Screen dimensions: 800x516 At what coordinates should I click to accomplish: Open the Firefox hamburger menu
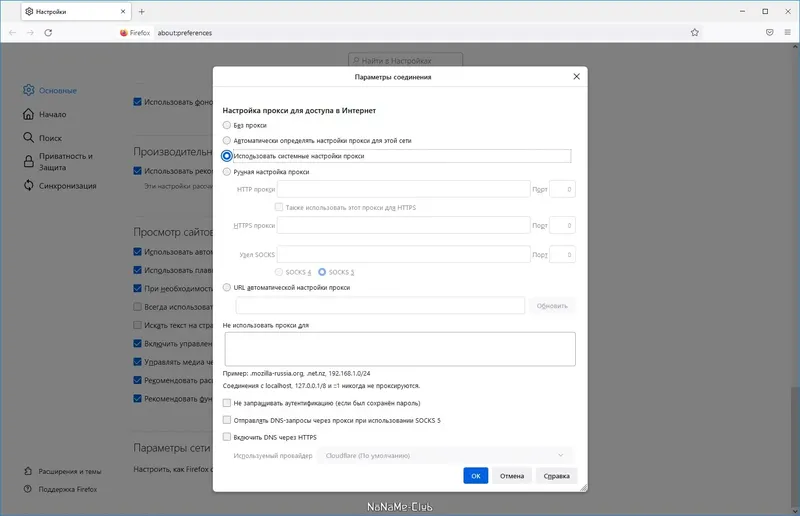click(x=787, y=33)
